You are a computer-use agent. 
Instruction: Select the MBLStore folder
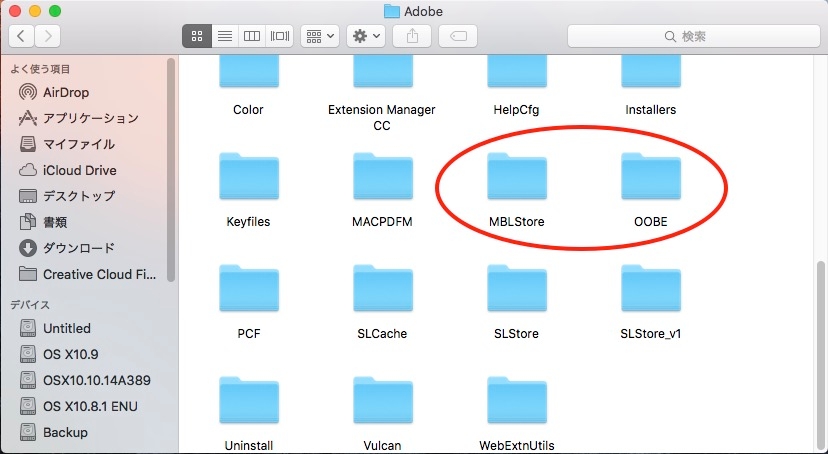(516, 177)
